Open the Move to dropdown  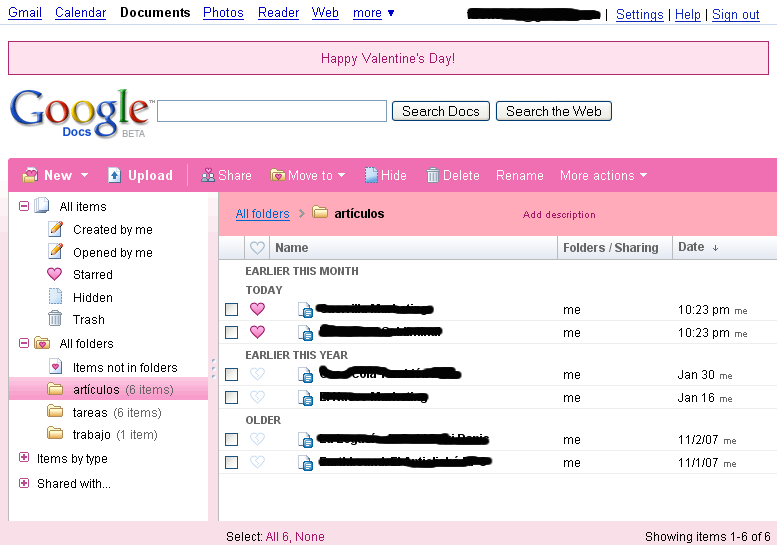pos(341,175)
